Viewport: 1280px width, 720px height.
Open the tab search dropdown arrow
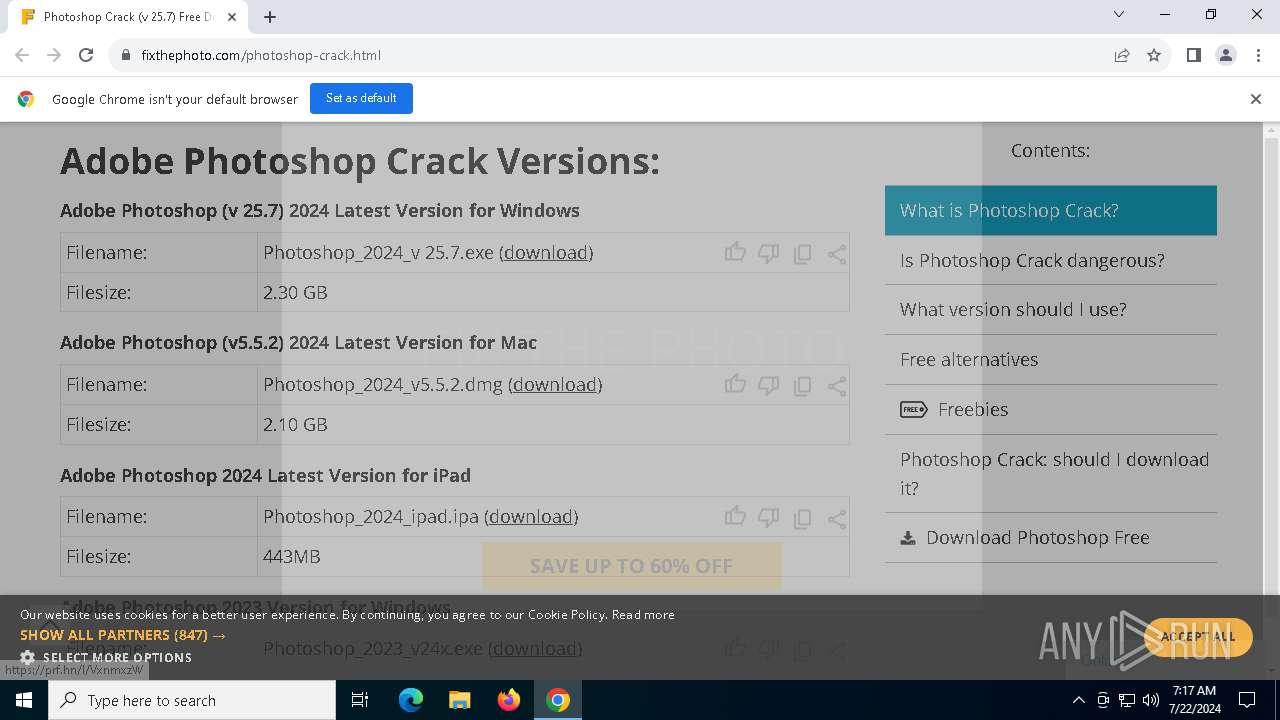[x=1119, y=14]
